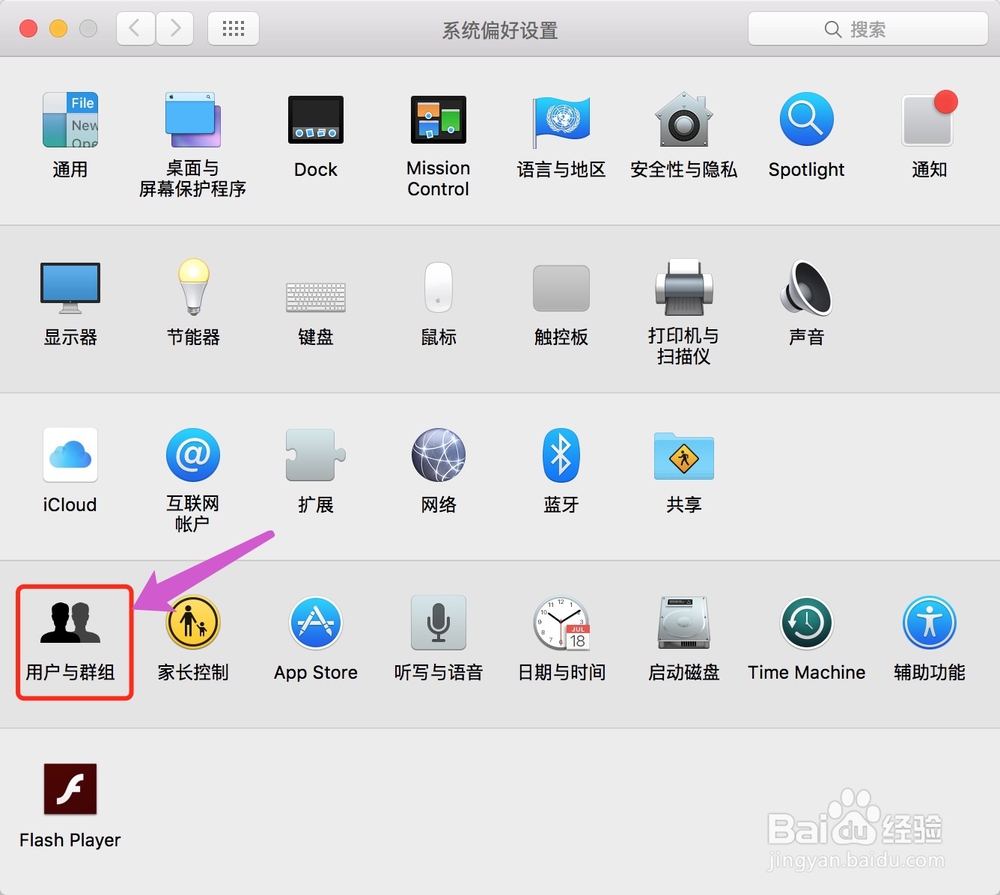Open iCloud settings
This screenshot has width=1000, height=895.
[x=70, y=454]
